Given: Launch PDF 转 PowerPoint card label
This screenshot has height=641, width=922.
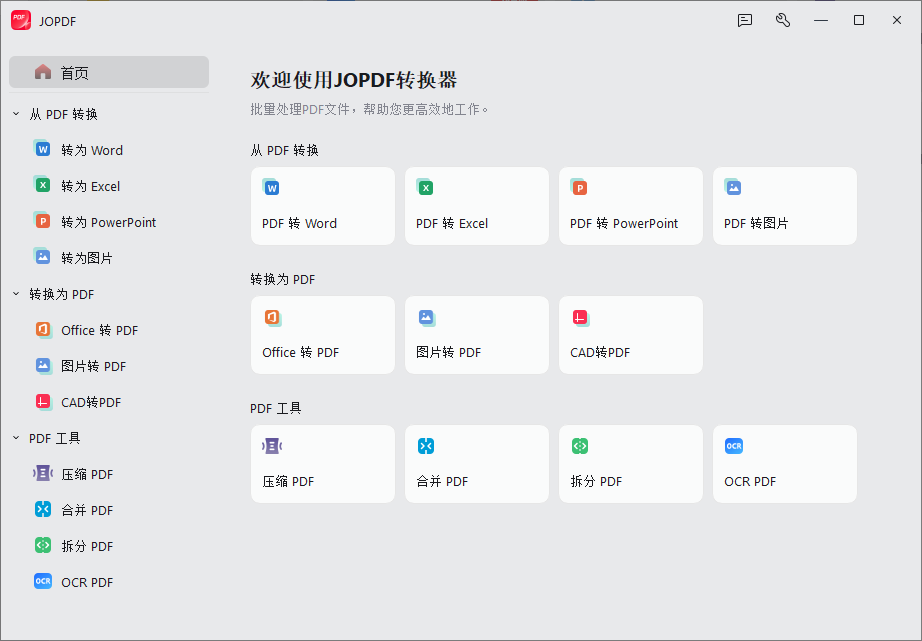Looking at the screenshot, I should click(x=624, y=223).
